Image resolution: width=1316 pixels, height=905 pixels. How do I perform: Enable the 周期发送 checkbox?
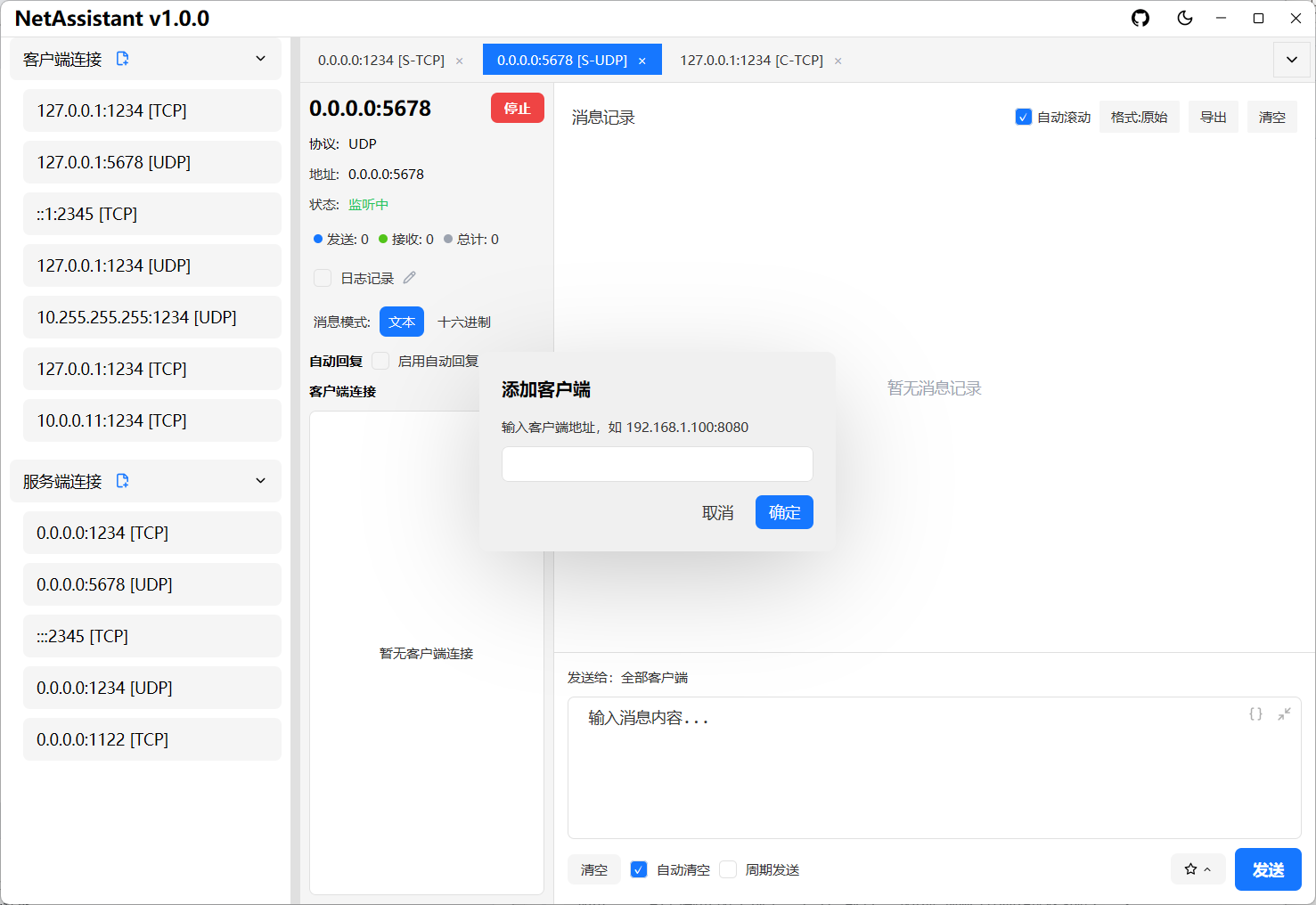click(728, 869)
